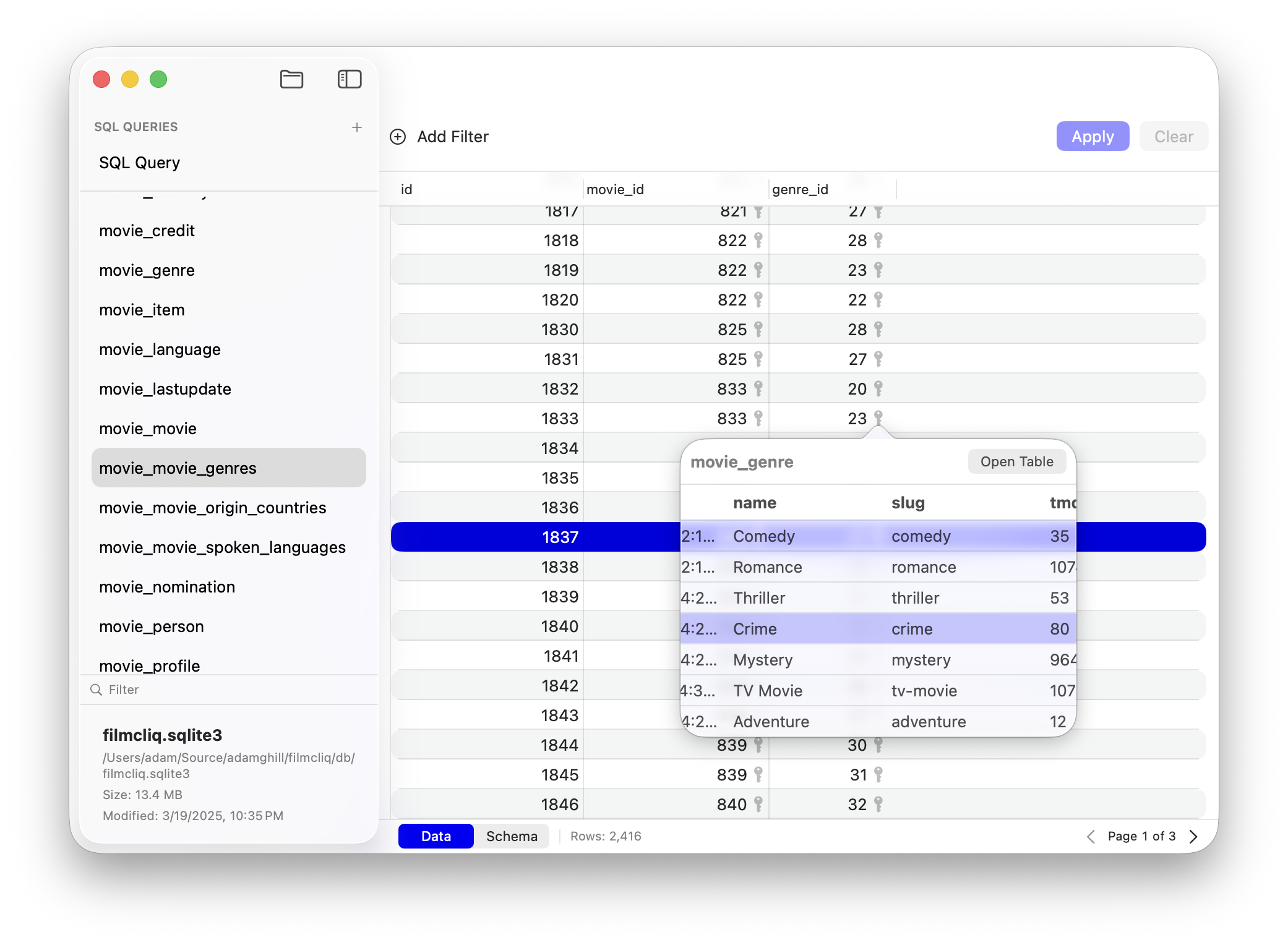Image resolution: width=1288 pixels, height=945 pixels.
Task: Click Open Table in movie_genre popover
Action: coord(1016,462)
